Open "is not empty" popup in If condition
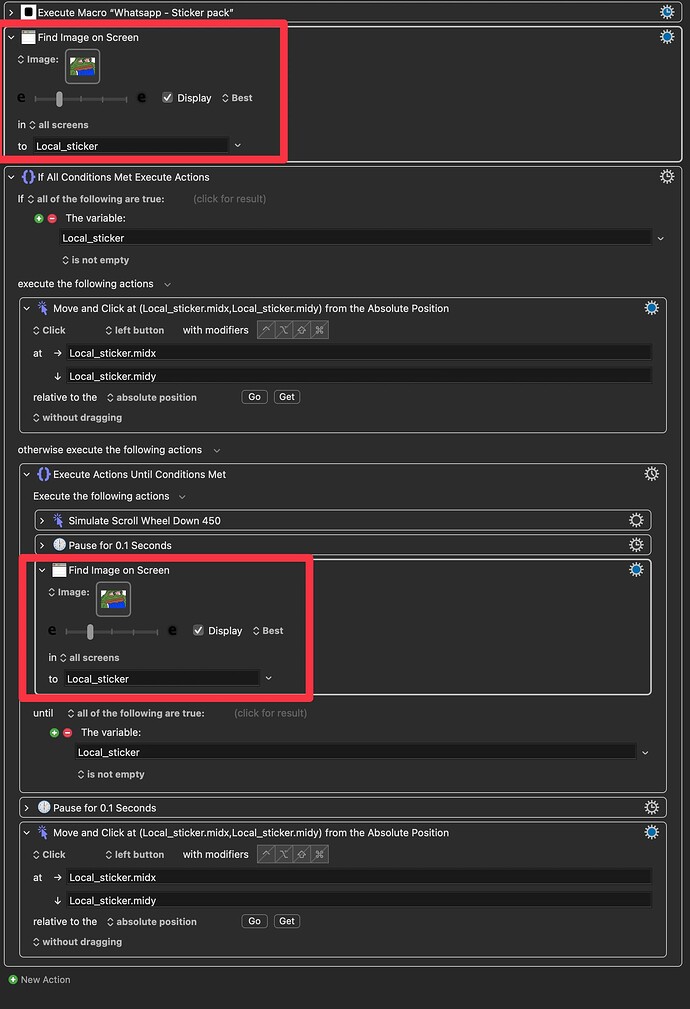The image size is (690, 1009). point(99,260)
